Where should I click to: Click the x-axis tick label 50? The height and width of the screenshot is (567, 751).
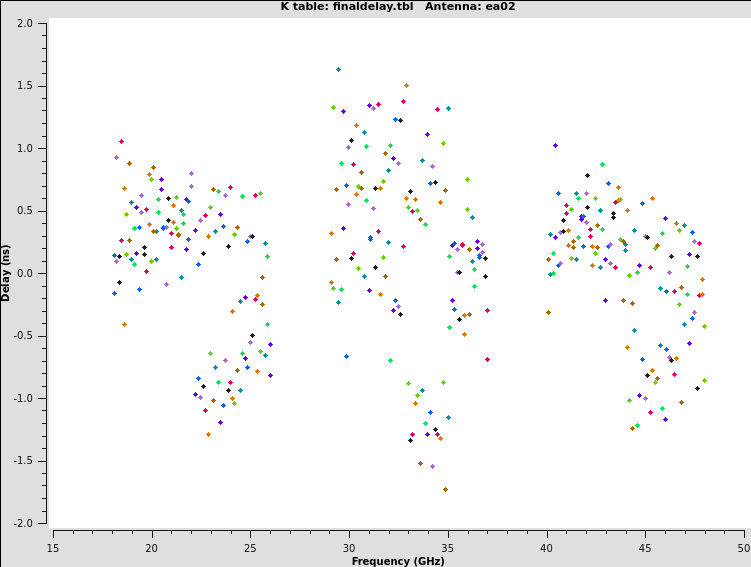tap(743, 547)
